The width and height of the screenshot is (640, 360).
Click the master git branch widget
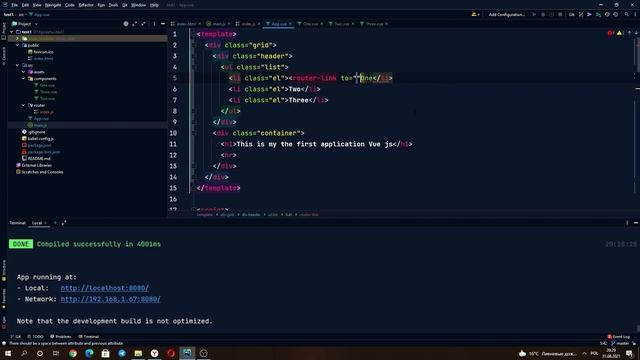(x=620, y=343)
